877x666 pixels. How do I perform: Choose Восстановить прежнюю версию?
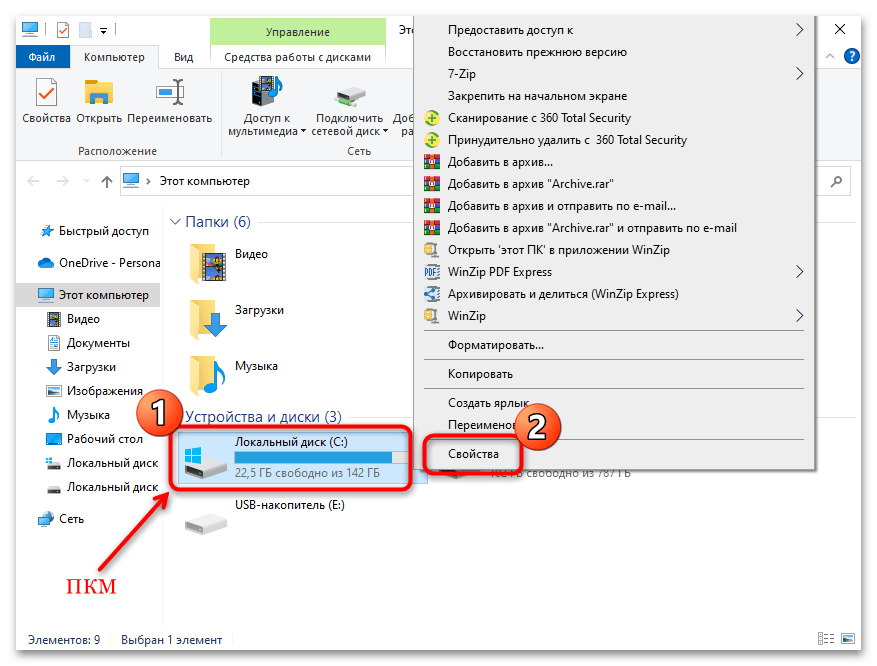[614, 52]
